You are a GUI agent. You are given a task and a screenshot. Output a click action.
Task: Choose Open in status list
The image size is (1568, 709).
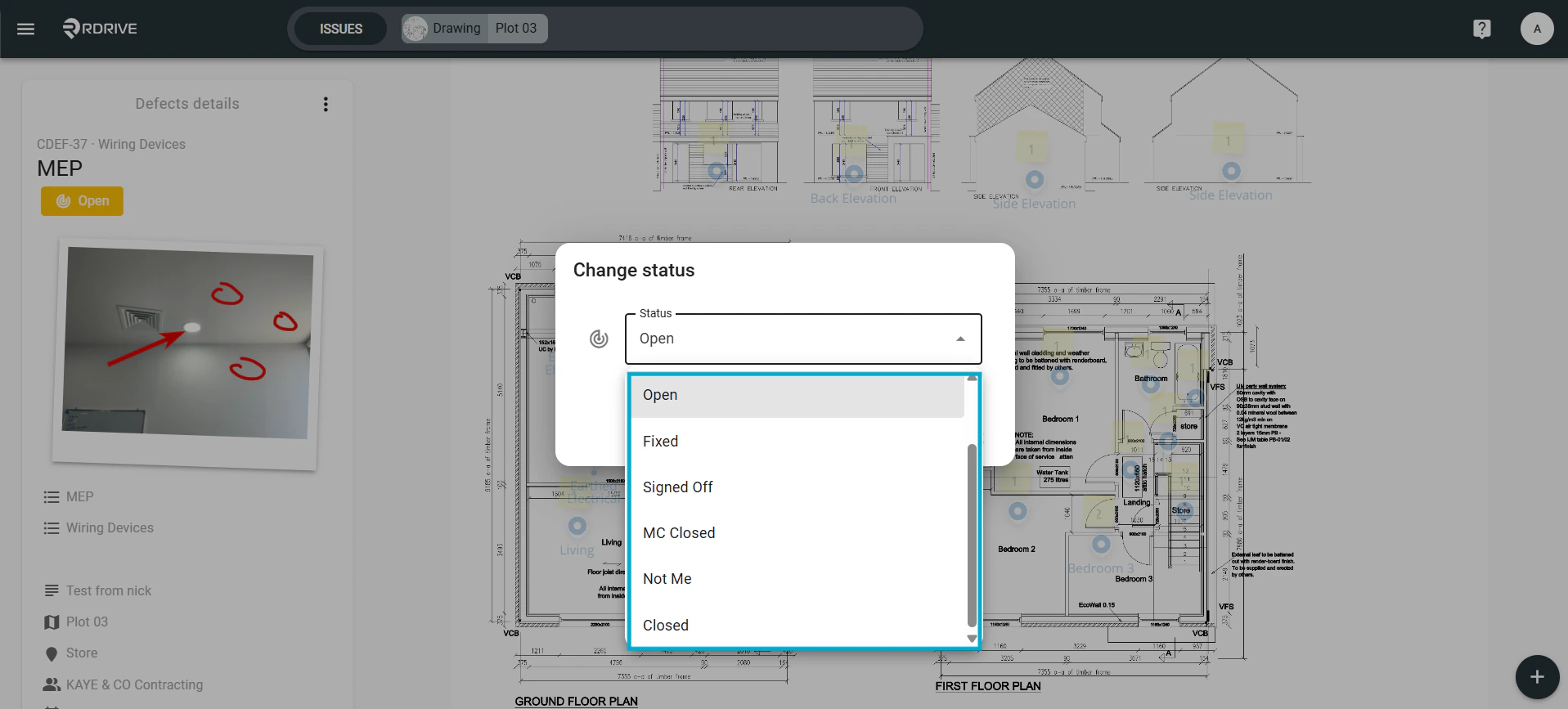(797, 395)
